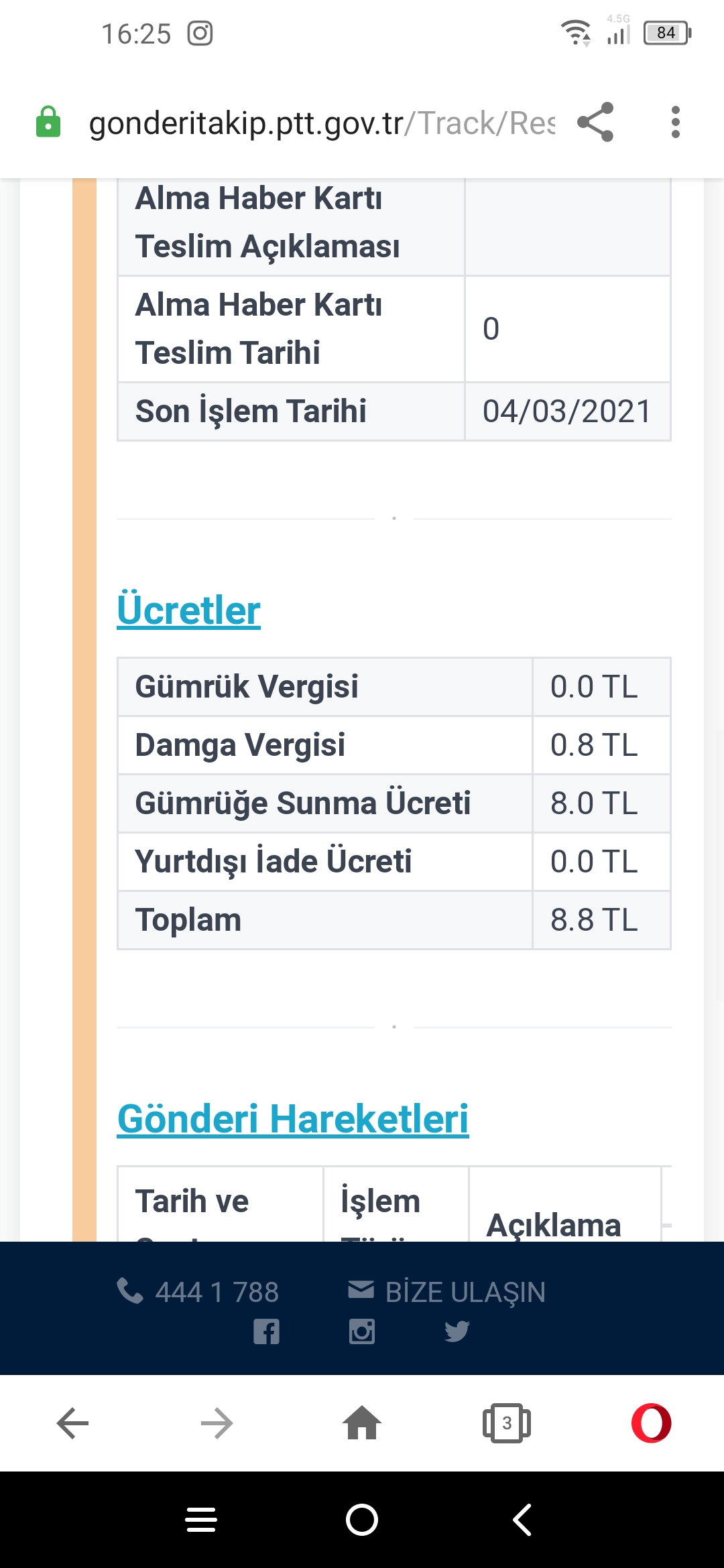Go to browser home page icon
Image resolution: width=724 pixels, height=1568 pixels.
point(362,1423)
